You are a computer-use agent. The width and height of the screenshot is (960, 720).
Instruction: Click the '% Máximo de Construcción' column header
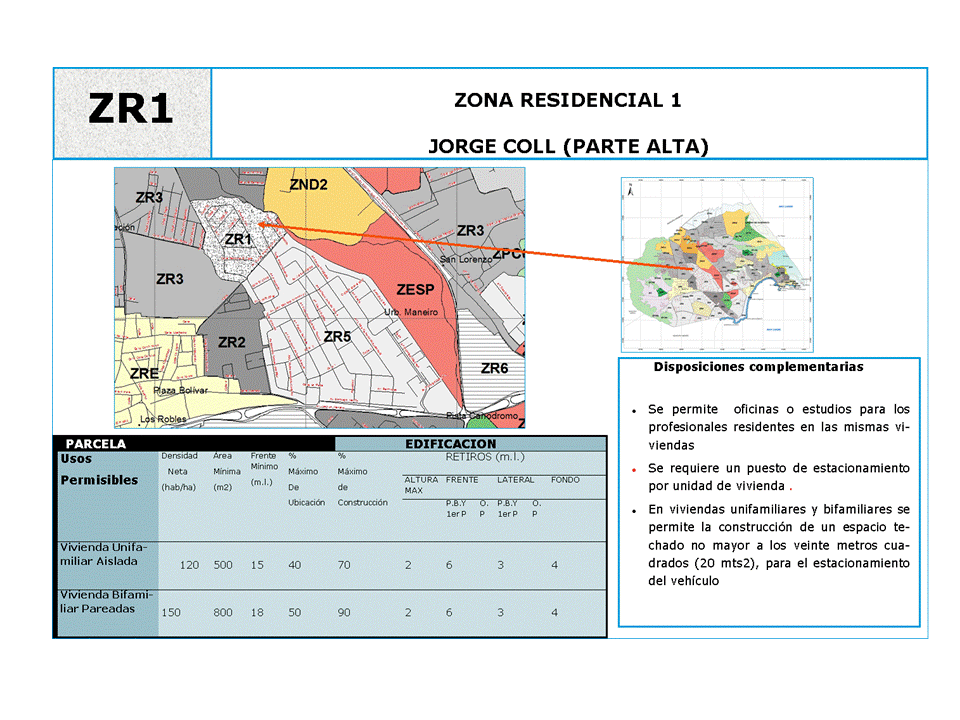pyautogui.click(x=362, y=479)
